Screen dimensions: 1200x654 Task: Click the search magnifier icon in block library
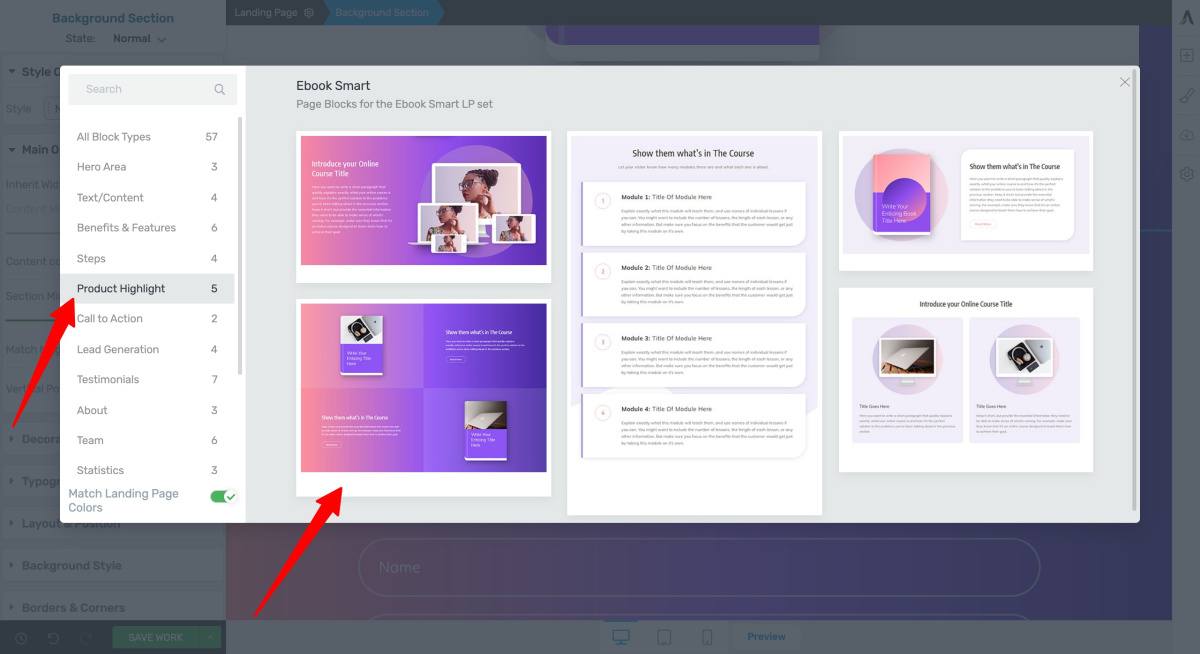[x=220, y=89]
